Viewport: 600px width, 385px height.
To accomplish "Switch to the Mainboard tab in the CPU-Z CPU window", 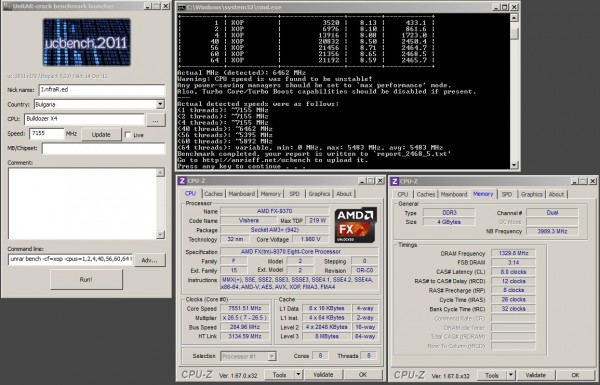I will pyautogui.click(x=241, y=194).
